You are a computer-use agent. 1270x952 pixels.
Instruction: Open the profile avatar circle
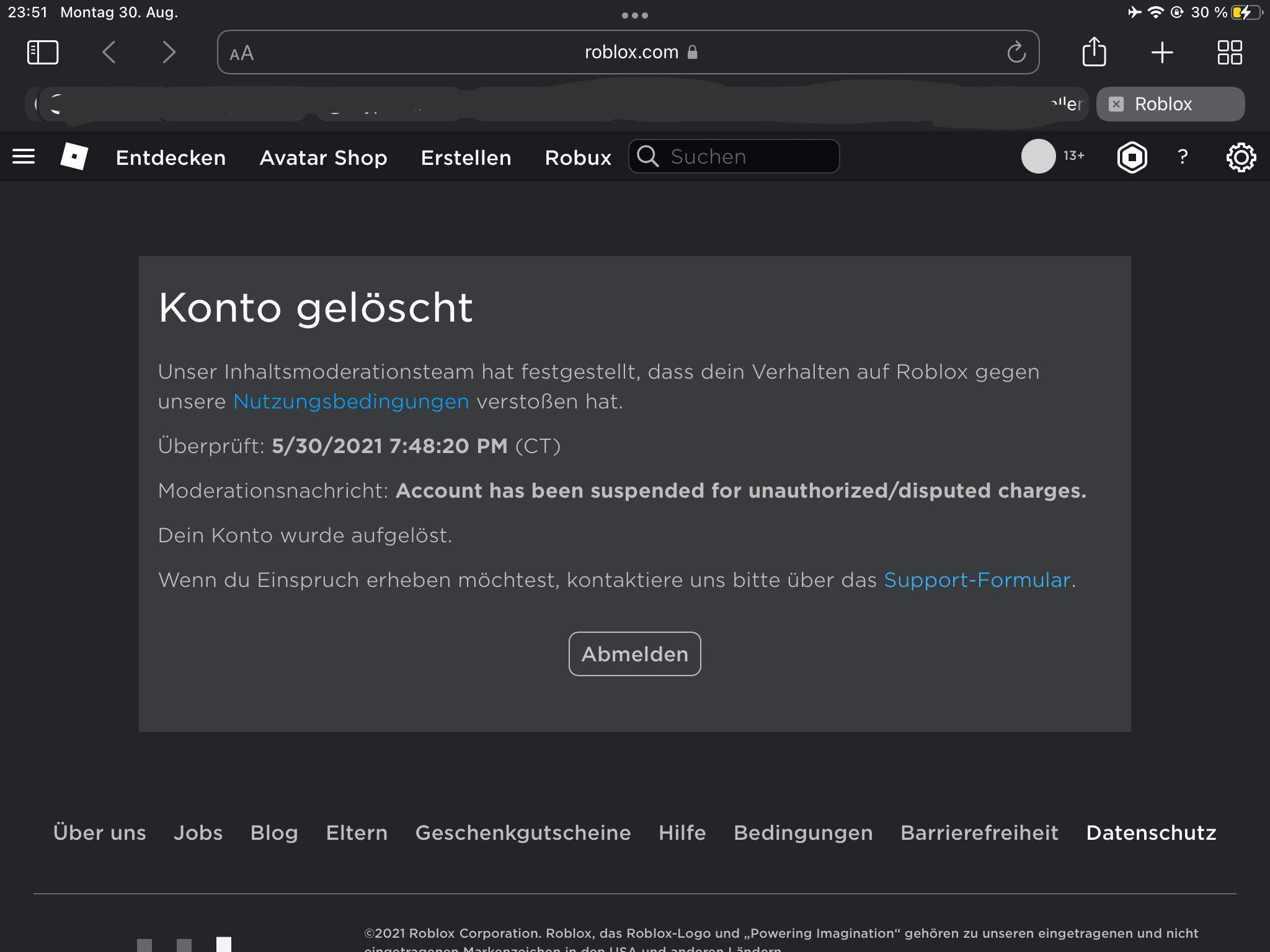(1038, 156)
